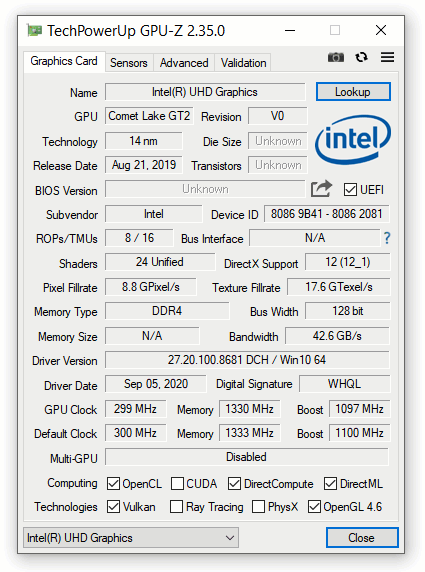Toggle the UEFI checkbox
The width and height of the screenshot is (425, 572).
[x=350, y=190]
